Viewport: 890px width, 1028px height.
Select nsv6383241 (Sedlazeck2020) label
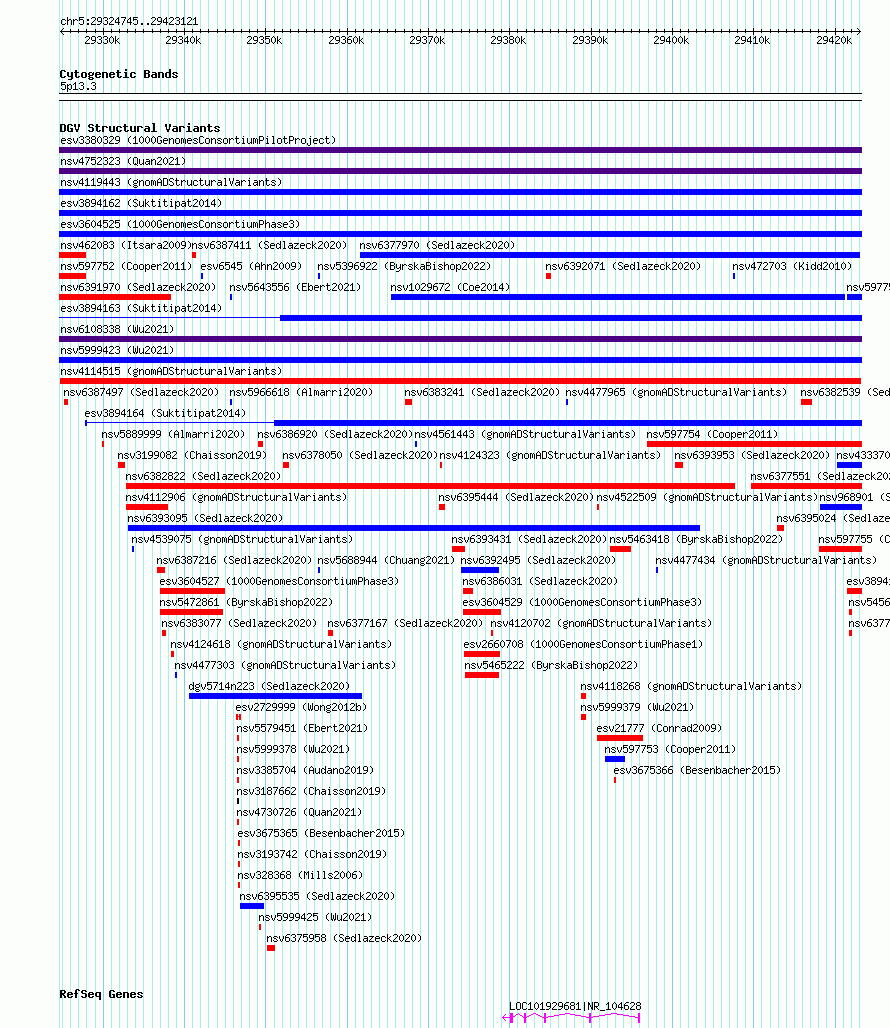pyautogui.click(x=482, y=392)
